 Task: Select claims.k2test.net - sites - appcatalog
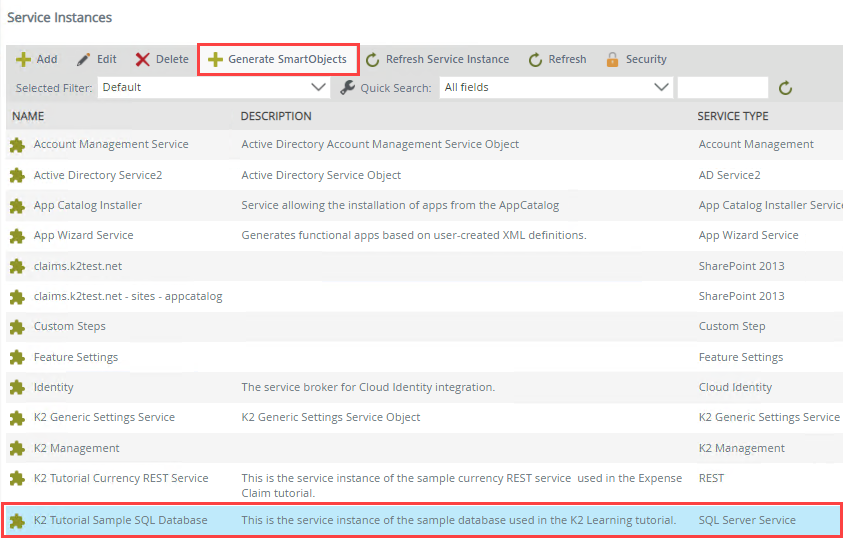[128, 296]
